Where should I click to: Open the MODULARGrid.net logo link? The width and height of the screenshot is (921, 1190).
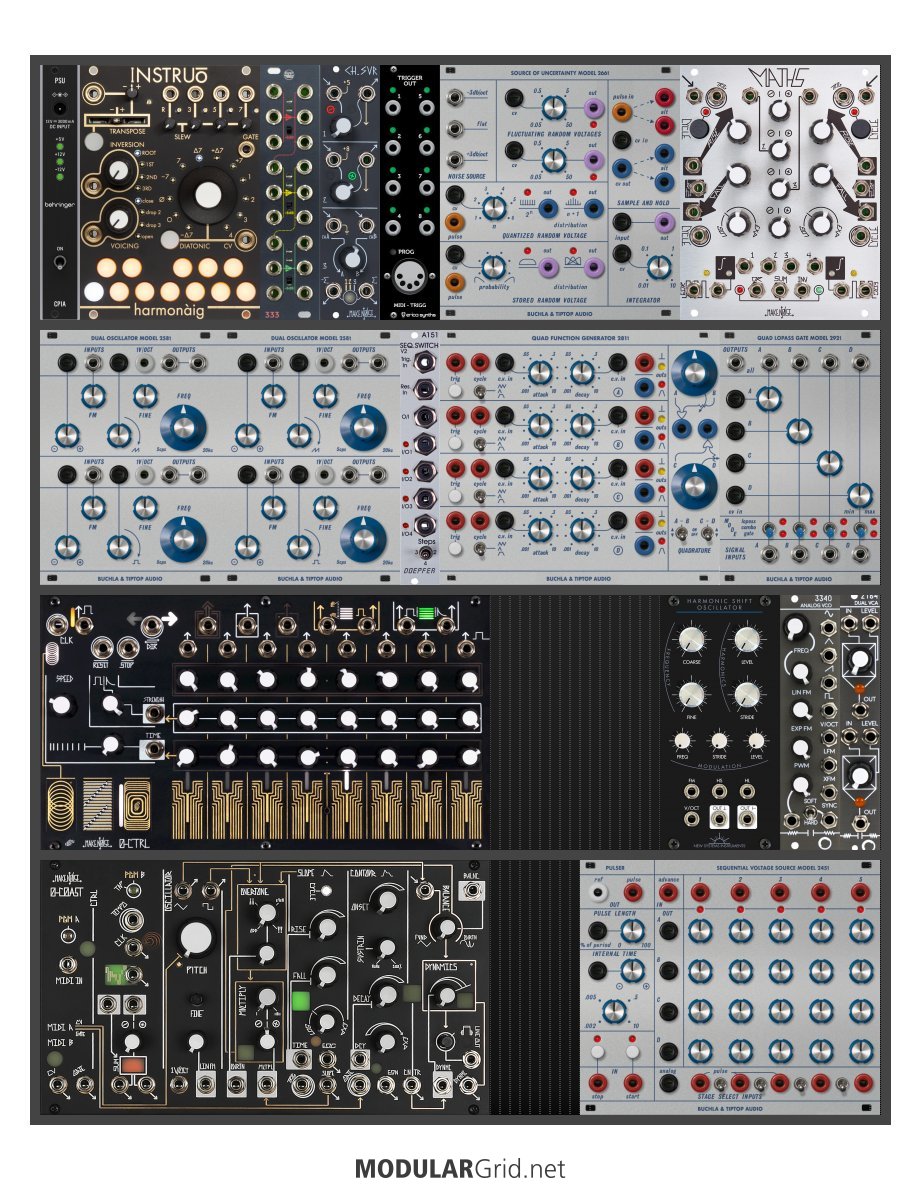click(460, 1167)
